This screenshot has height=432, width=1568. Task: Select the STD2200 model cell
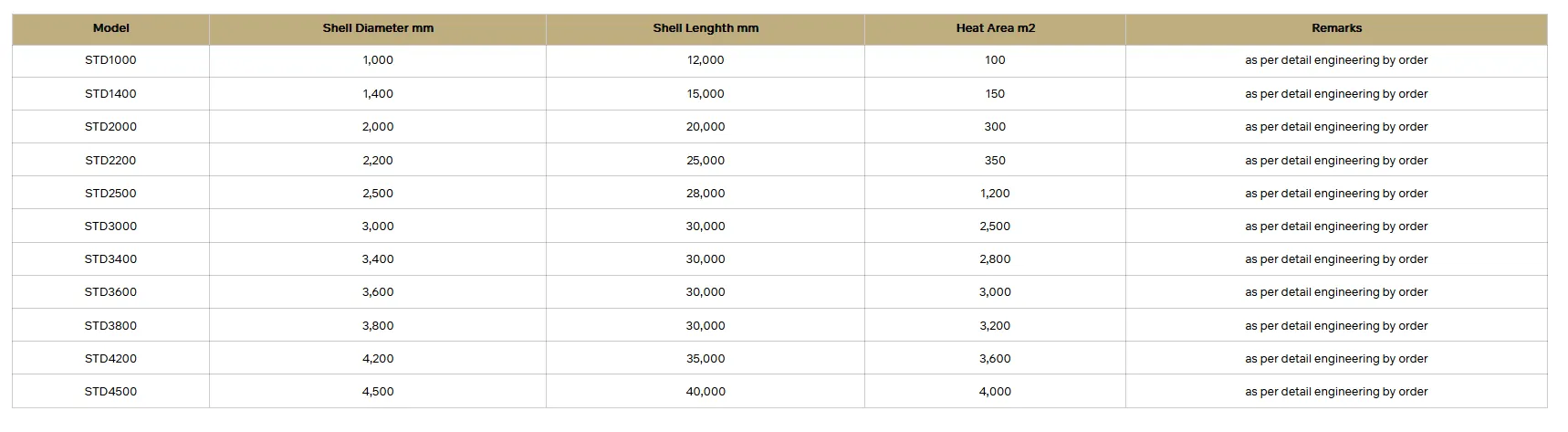110,161
